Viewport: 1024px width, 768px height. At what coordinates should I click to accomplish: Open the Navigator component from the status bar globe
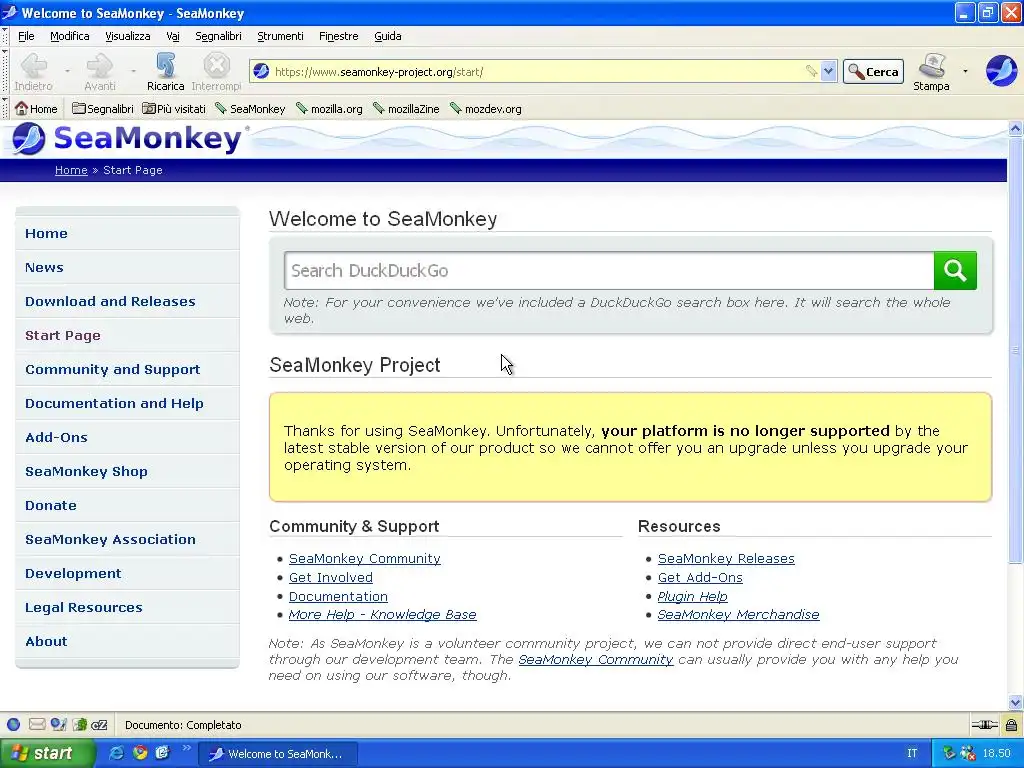point(13,724)
